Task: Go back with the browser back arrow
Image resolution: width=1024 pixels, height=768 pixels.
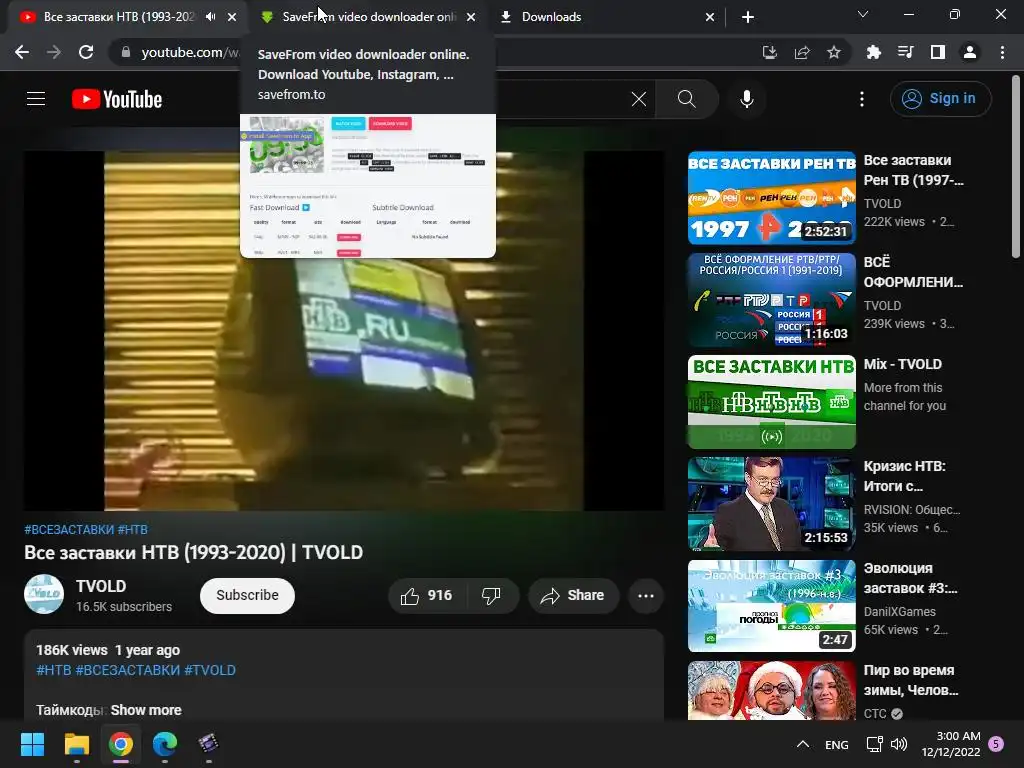Action: point(22,52)
